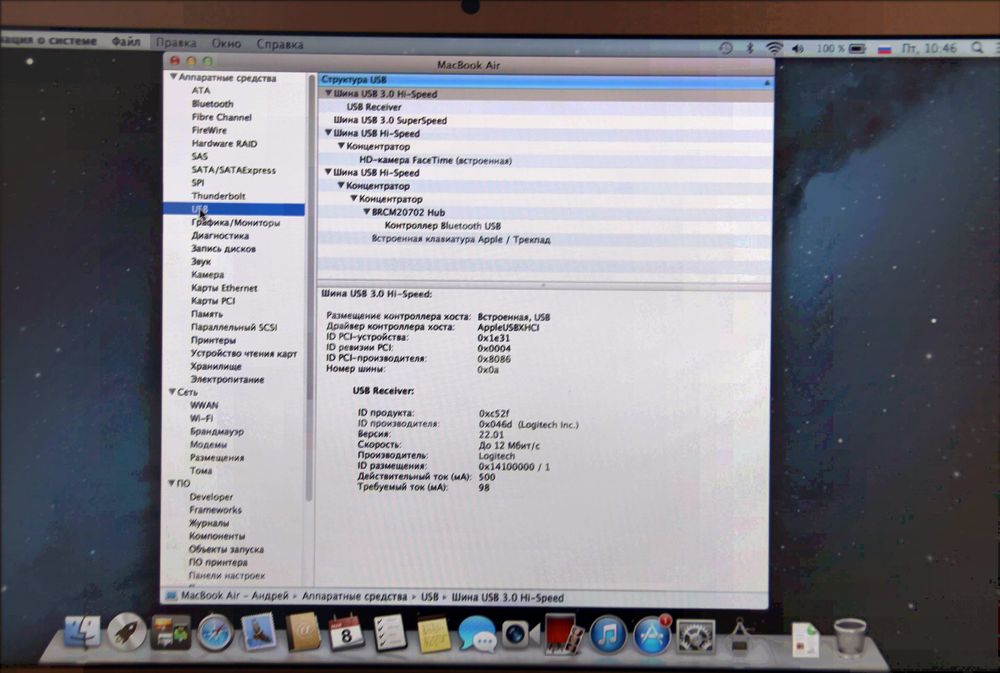
Task: Click Time Machine icon in menu bar
Action: (x=726, y=48)
